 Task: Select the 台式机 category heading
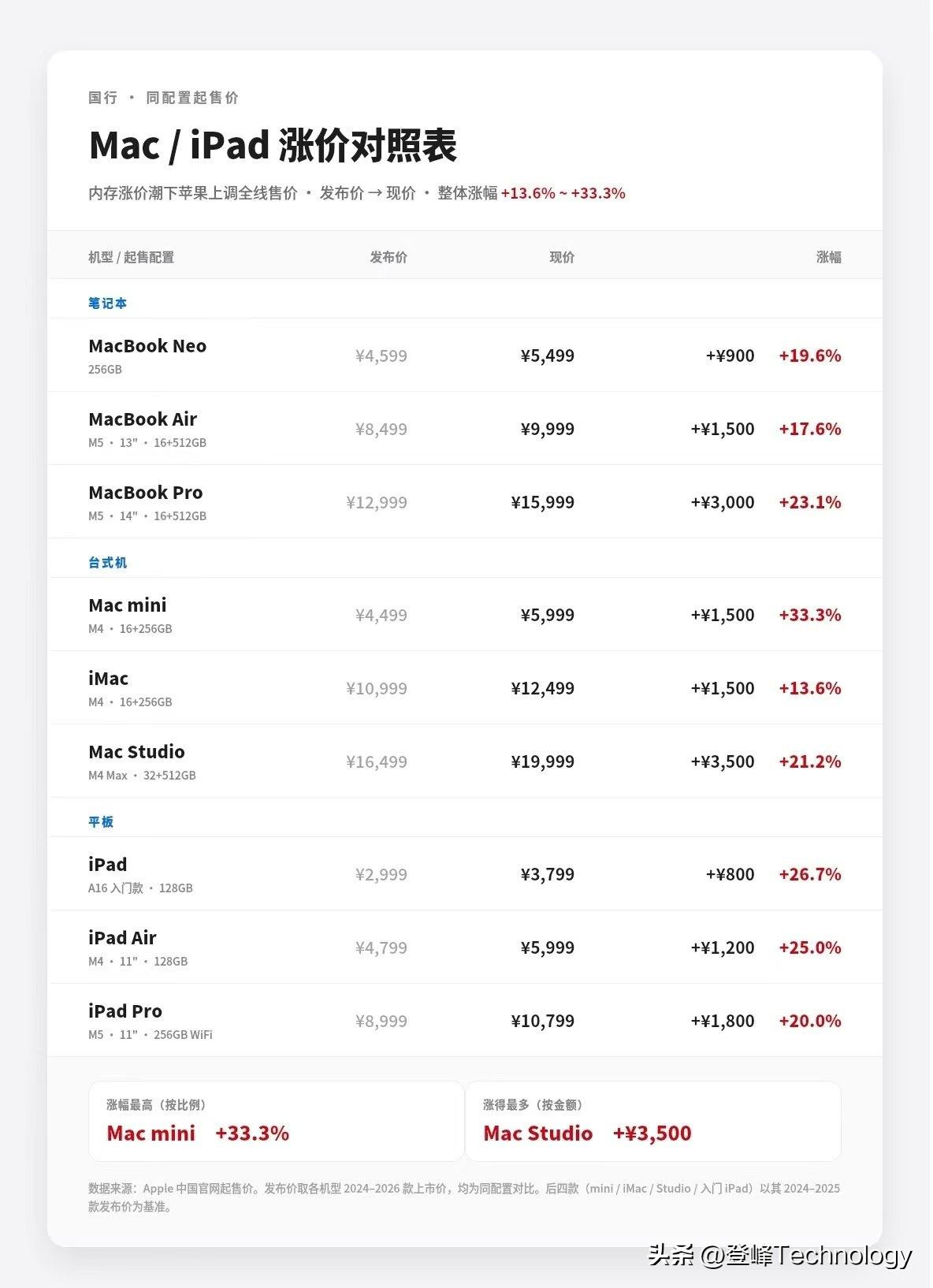click(108, 562)
